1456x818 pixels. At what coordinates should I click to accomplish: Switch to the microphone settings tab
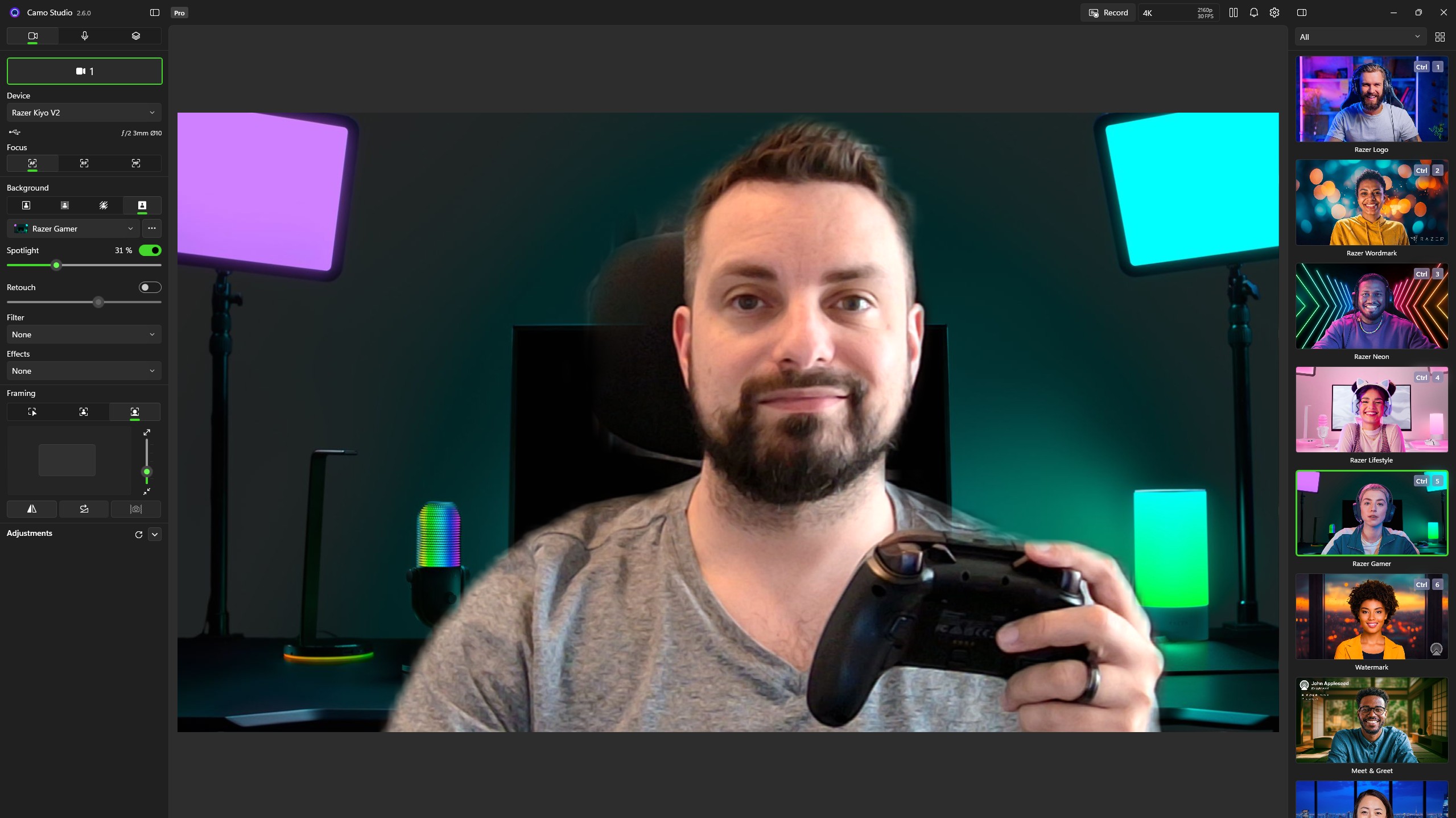coord(84,35)
